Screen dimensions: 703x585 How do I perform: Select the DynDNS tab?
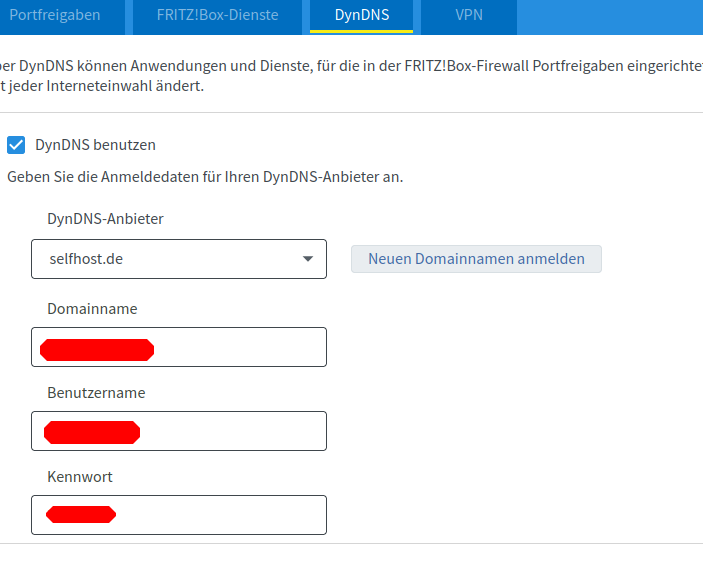click(x=362, y=16)
